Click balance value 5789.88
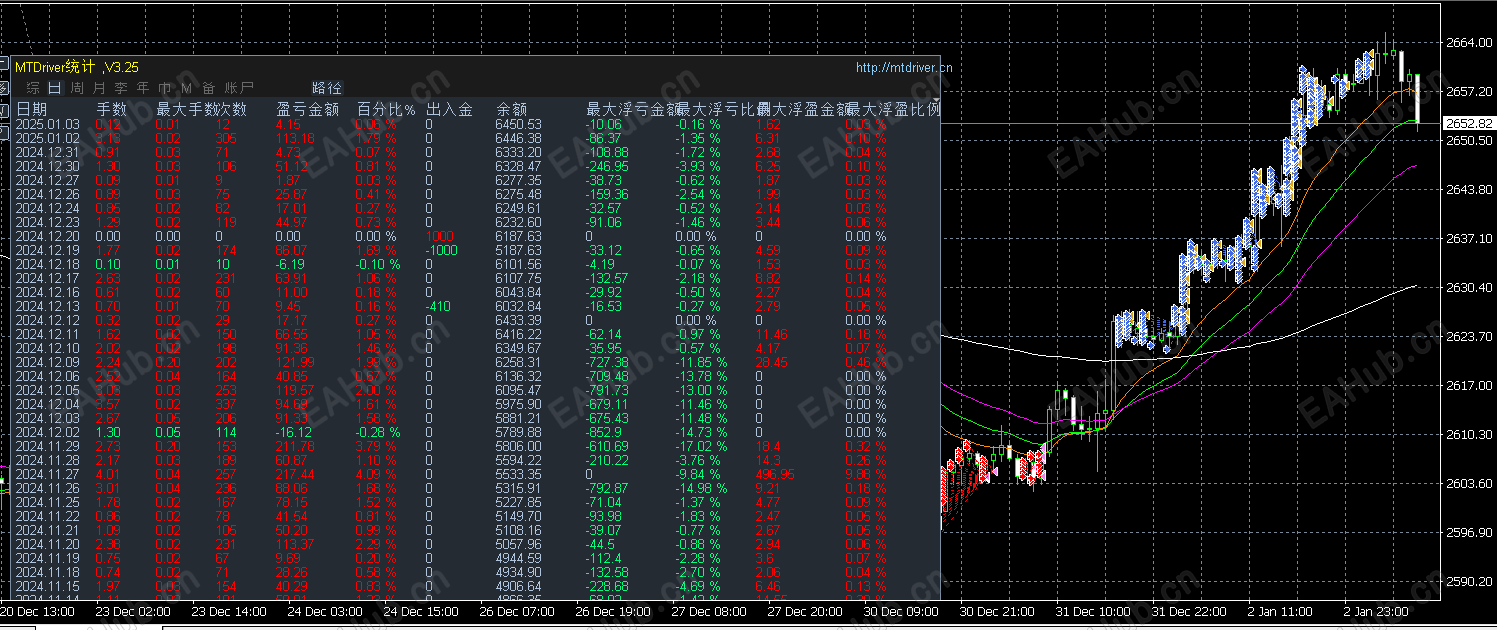This screenshot has width=1497, height=630. pyautogui.click(x=518, y=432)
